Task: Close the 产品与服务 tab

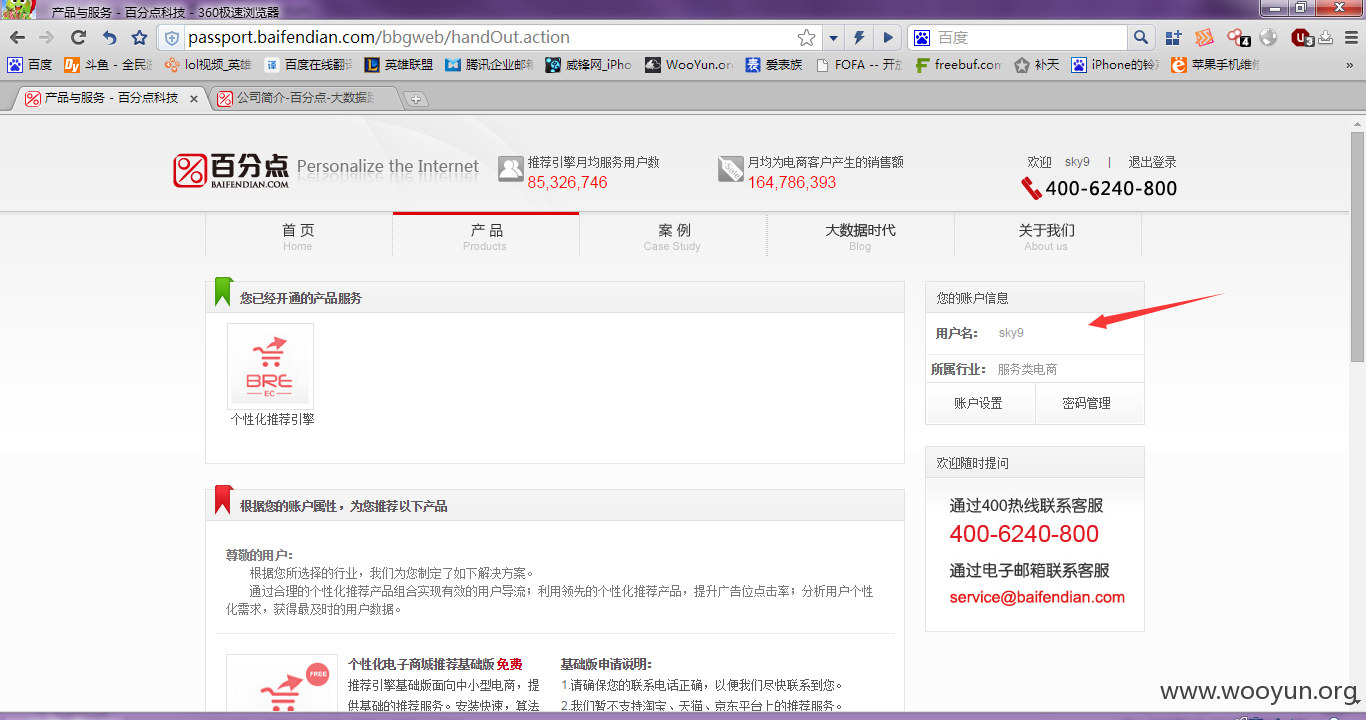Action: pos(194,99)
